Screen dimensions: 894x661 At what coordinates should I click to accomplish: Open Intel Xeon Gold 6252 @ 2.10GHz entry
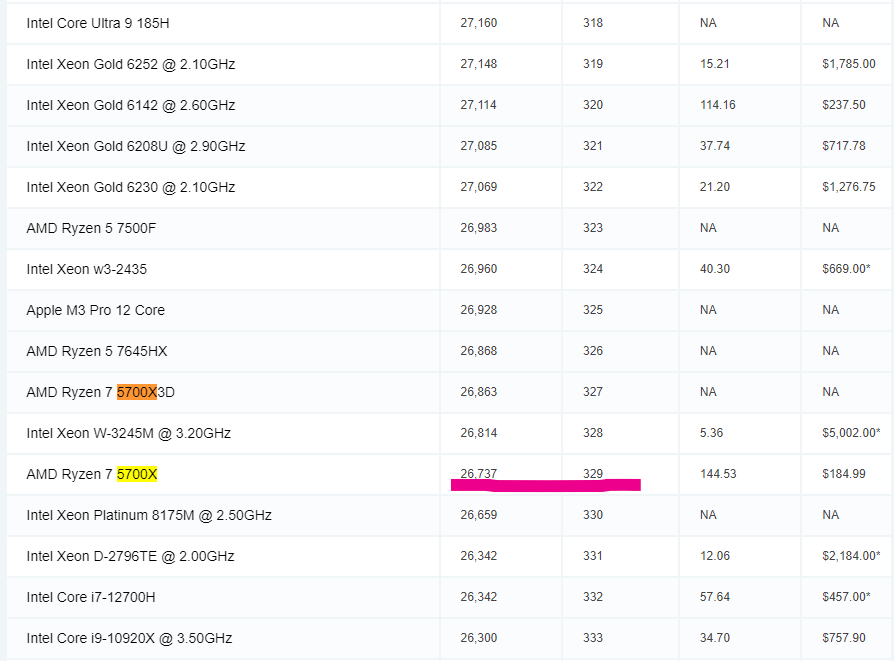point(131,64)
